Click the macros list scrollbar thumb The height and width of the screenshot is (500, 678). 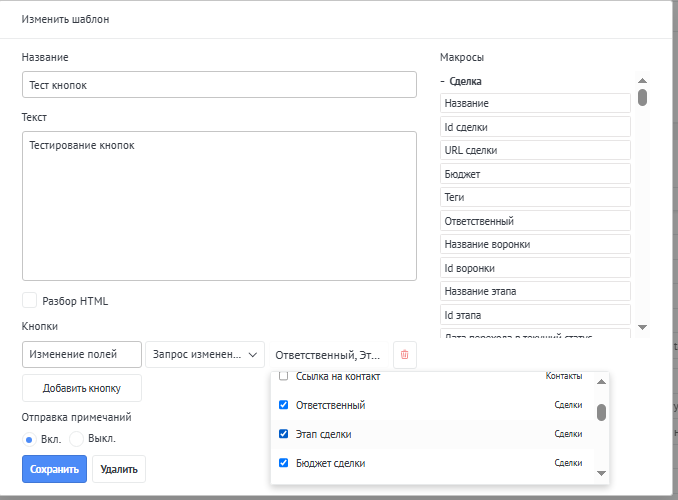[x=643, y=97]
